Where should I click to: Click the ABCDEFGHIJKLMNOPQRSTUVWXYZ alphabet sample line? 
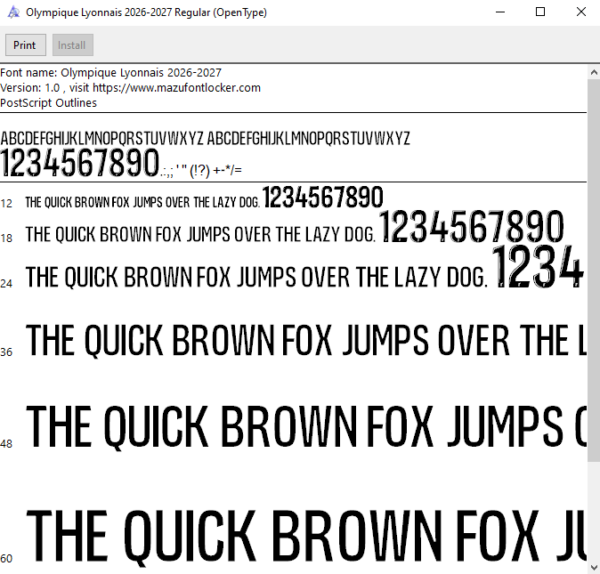(x=205, y=138)
